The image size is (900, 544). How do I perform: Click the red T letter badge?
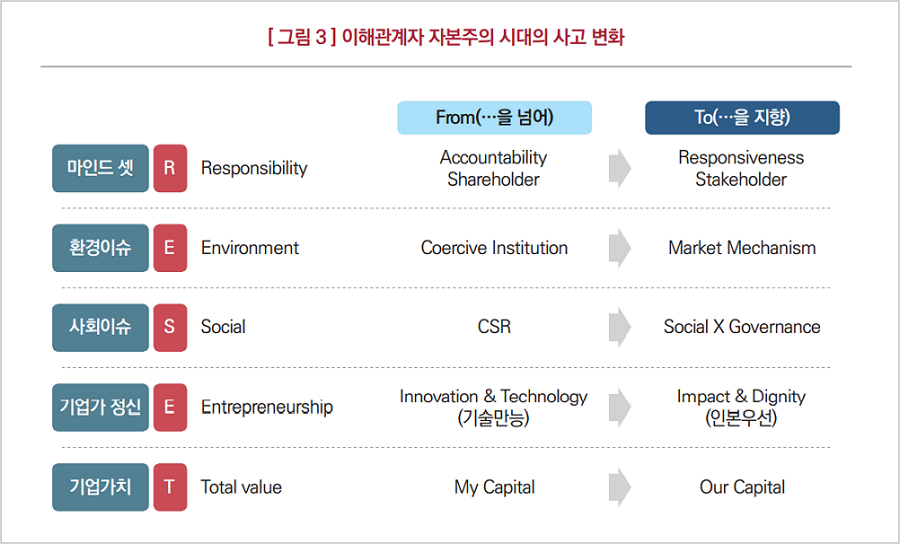[x=170, y=487]
